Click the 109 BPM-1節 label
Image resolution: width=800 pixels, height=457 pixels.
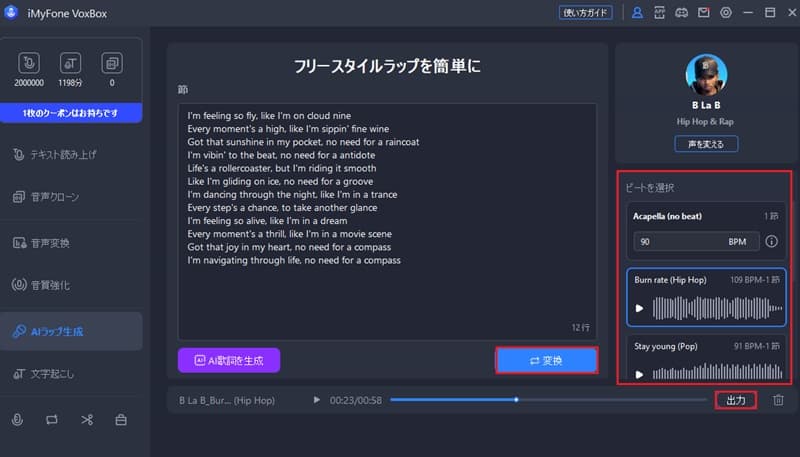point(755,280)
